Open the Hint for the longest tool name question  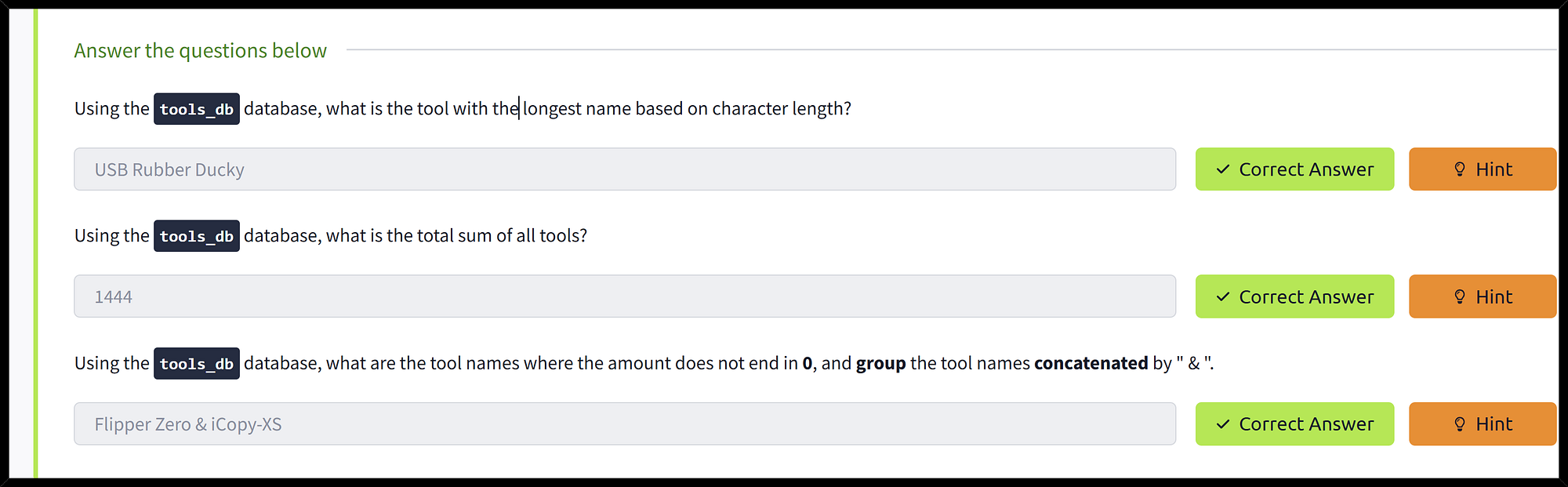click(1483, 169)
